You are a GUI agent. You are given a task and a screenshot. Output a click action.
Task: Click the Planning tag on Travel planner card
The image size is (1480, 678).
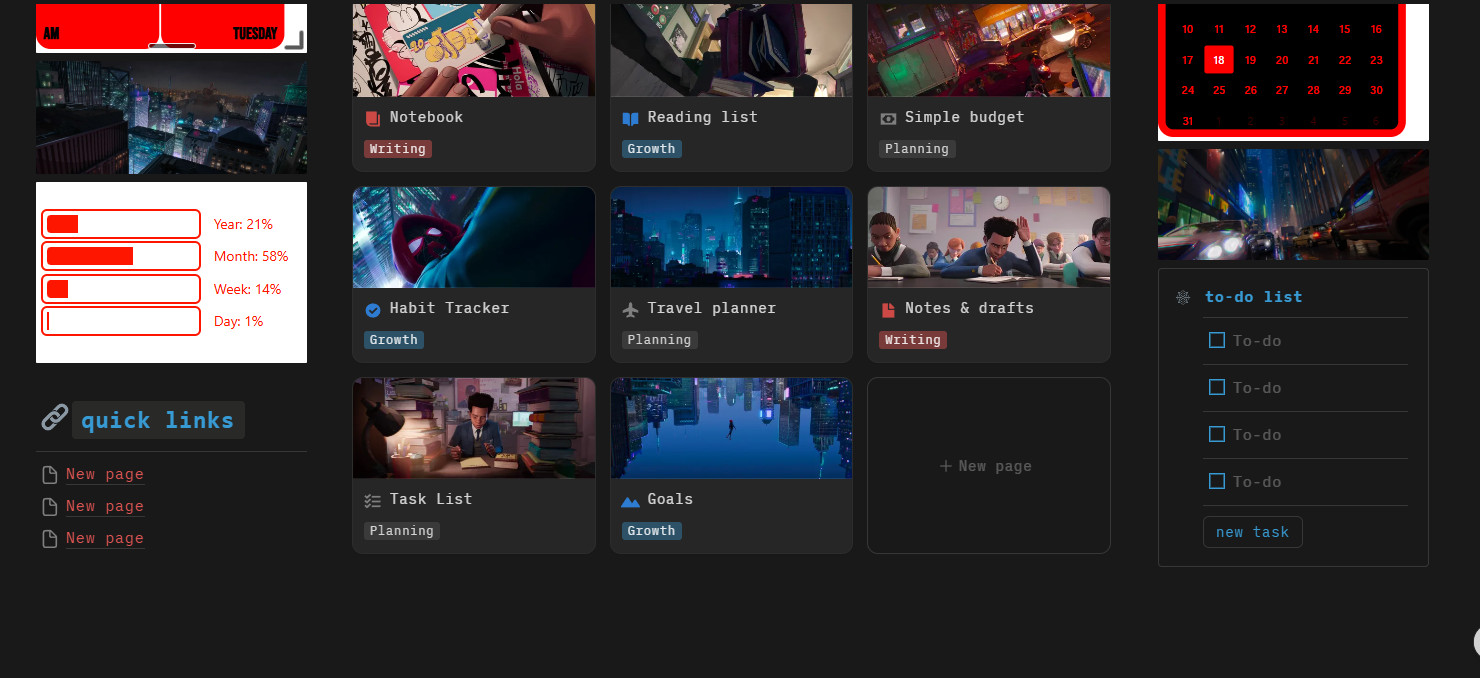click(659, 340)
